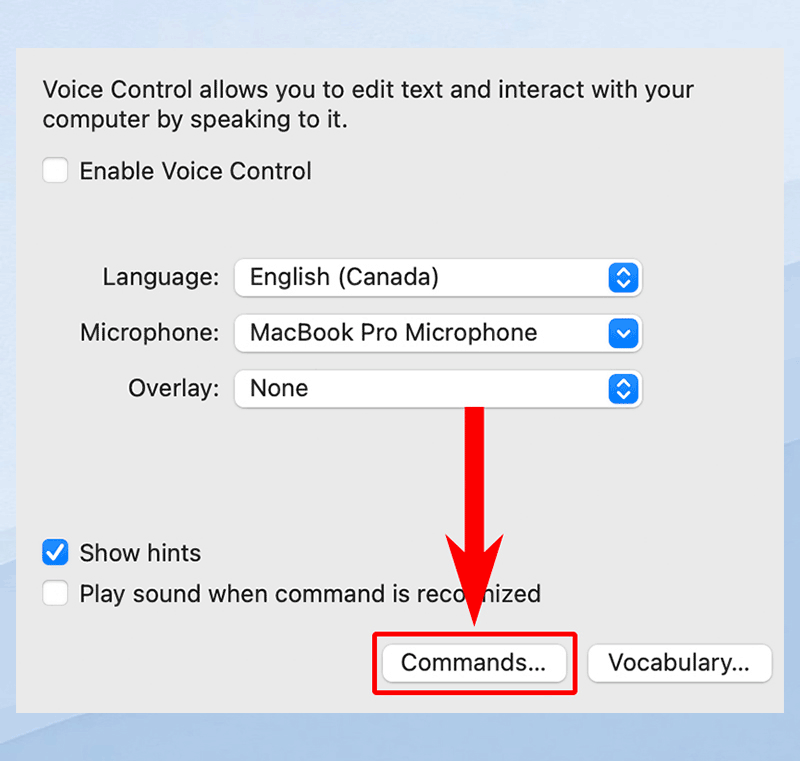This screenshot has height=761, width=800.
Task: Open the MacBook Pro Microphone dropdown
Action: point(420,333)
